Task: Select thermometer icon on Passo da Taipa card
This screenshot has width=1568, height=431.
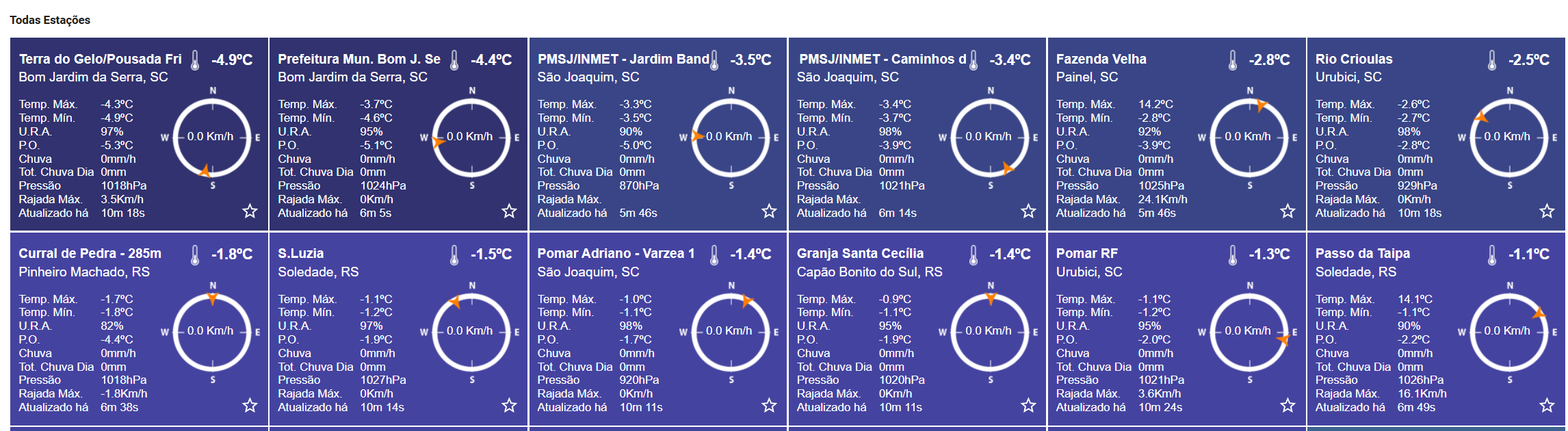Action: click(1492, 255)
